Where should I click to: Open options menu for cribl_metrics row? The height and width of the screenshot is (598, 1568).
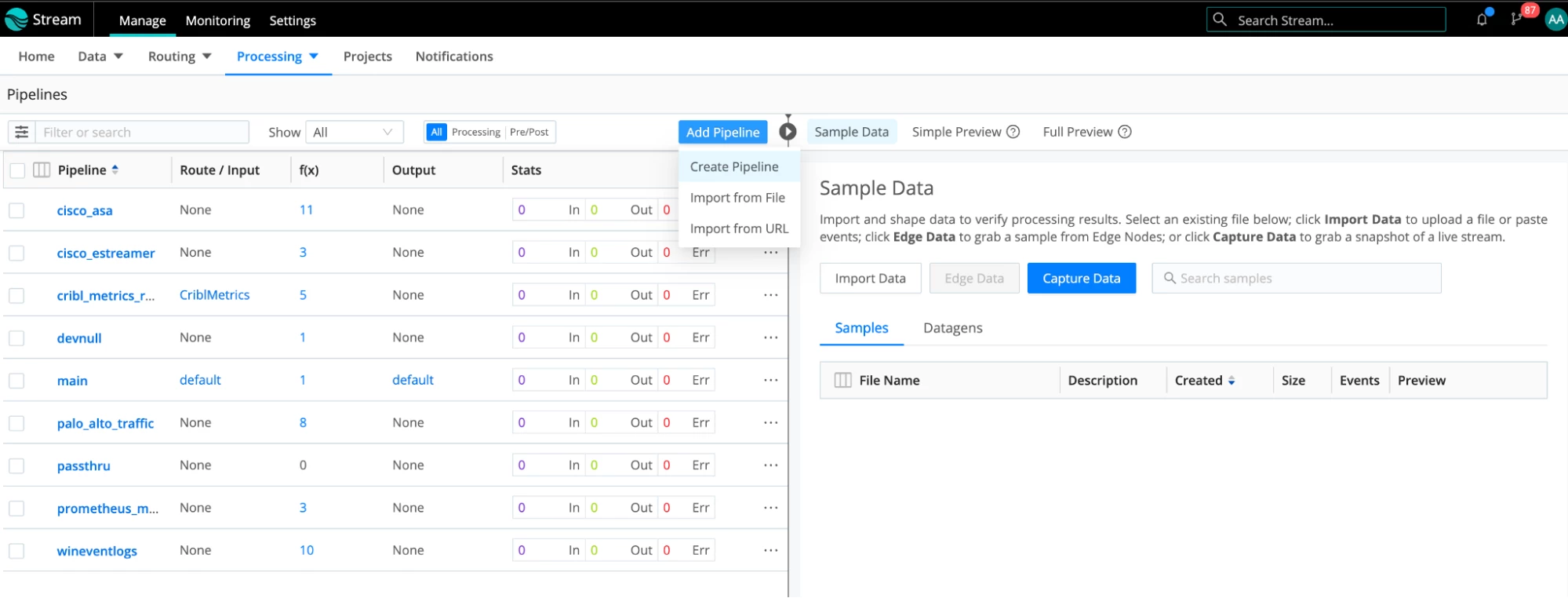pos(771,295)
